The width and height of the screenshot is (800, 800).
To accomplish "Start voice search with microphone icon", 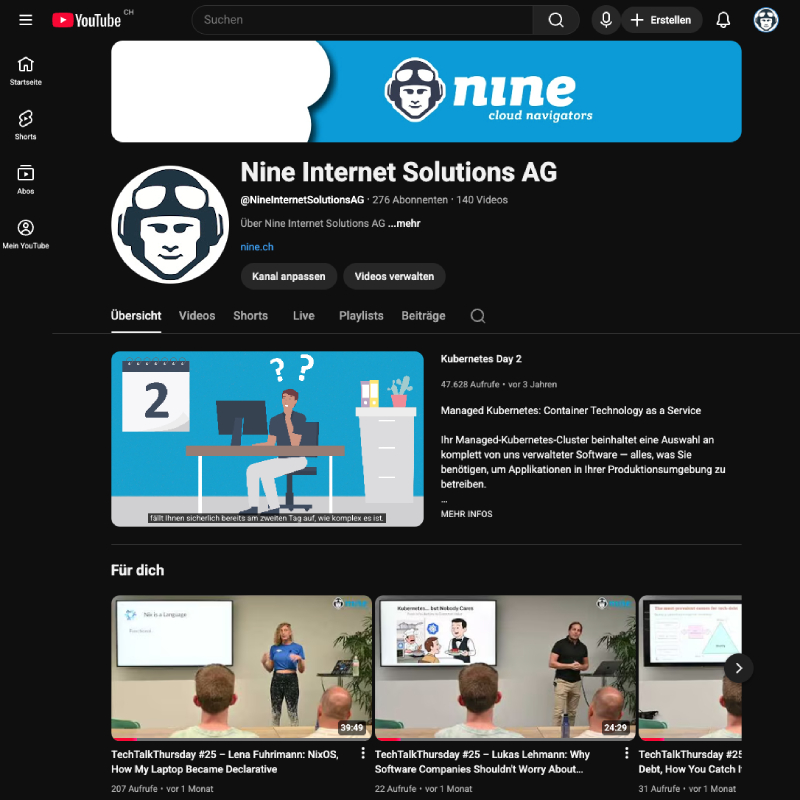I will pyautogui.click(x=606, y=20).
